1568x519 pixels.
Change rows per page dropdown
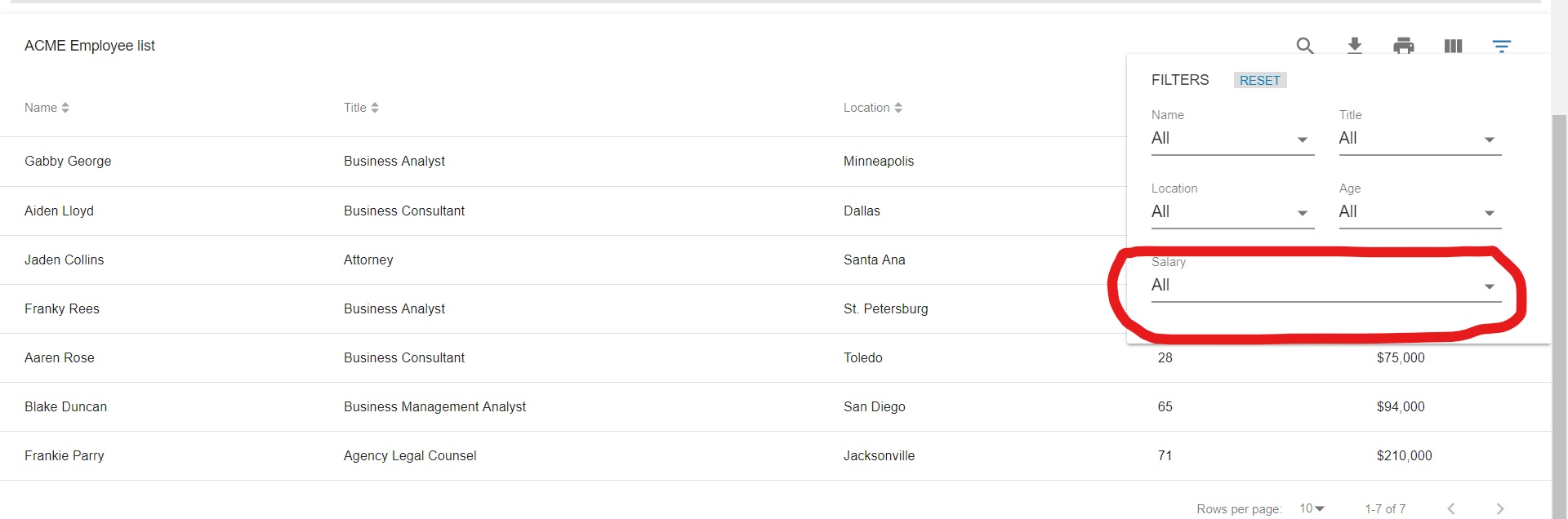(x=1312, y=508)
